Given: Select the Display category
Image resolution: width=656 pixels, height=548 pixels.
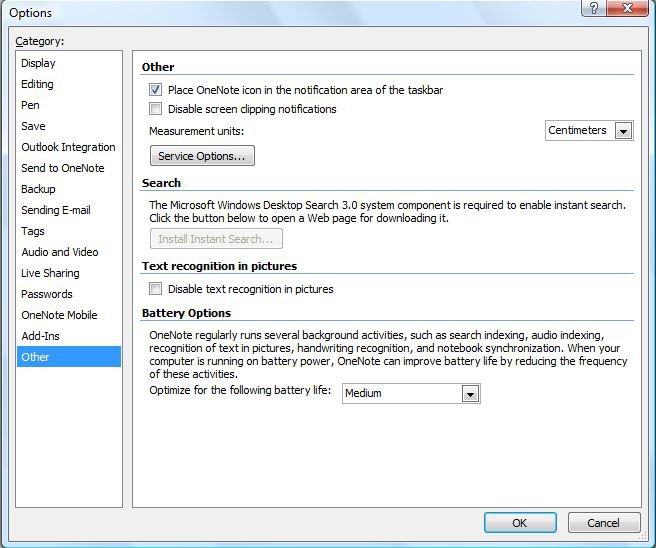Looking at the screenshot, I should (69, 63).
